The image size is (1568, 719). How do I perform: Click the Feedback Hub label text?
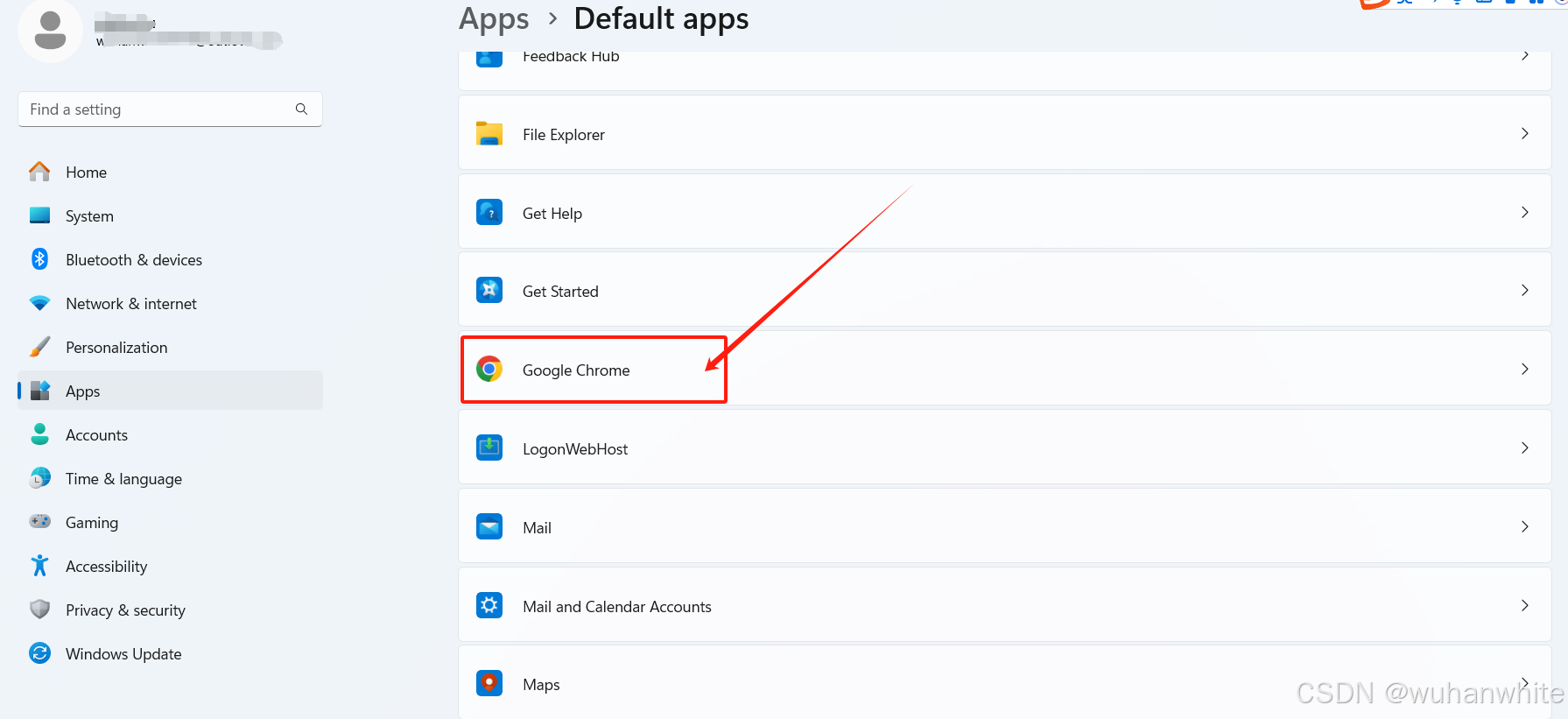click(x=571, y=57)
